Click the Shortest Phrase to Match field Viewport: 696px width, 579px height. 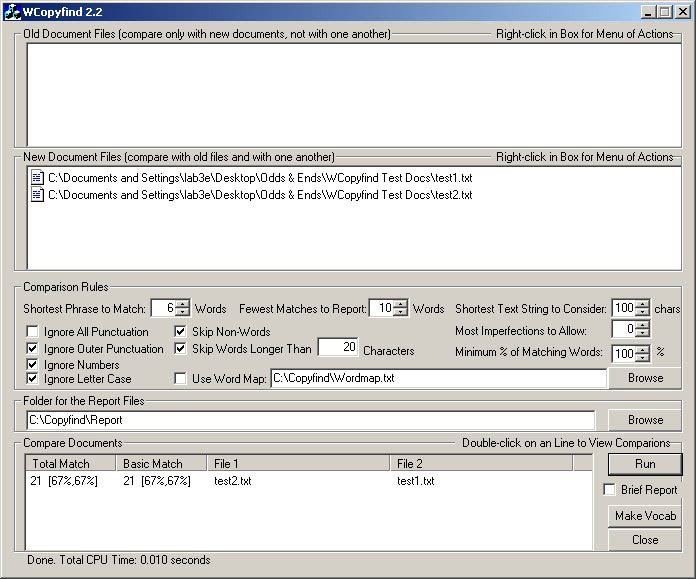163,308
